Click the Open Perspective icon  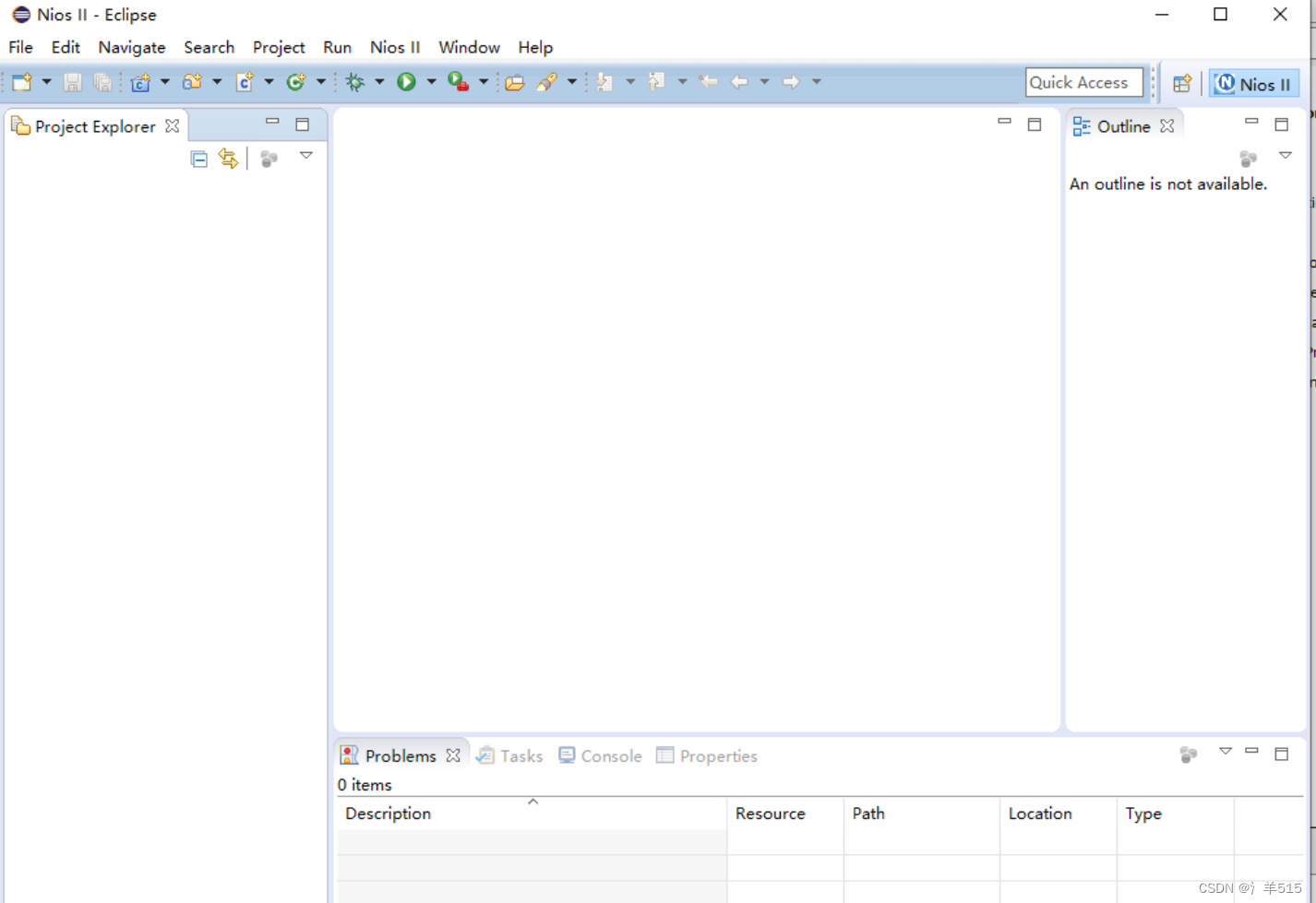pyautogui.click(x=1182, y=83)
